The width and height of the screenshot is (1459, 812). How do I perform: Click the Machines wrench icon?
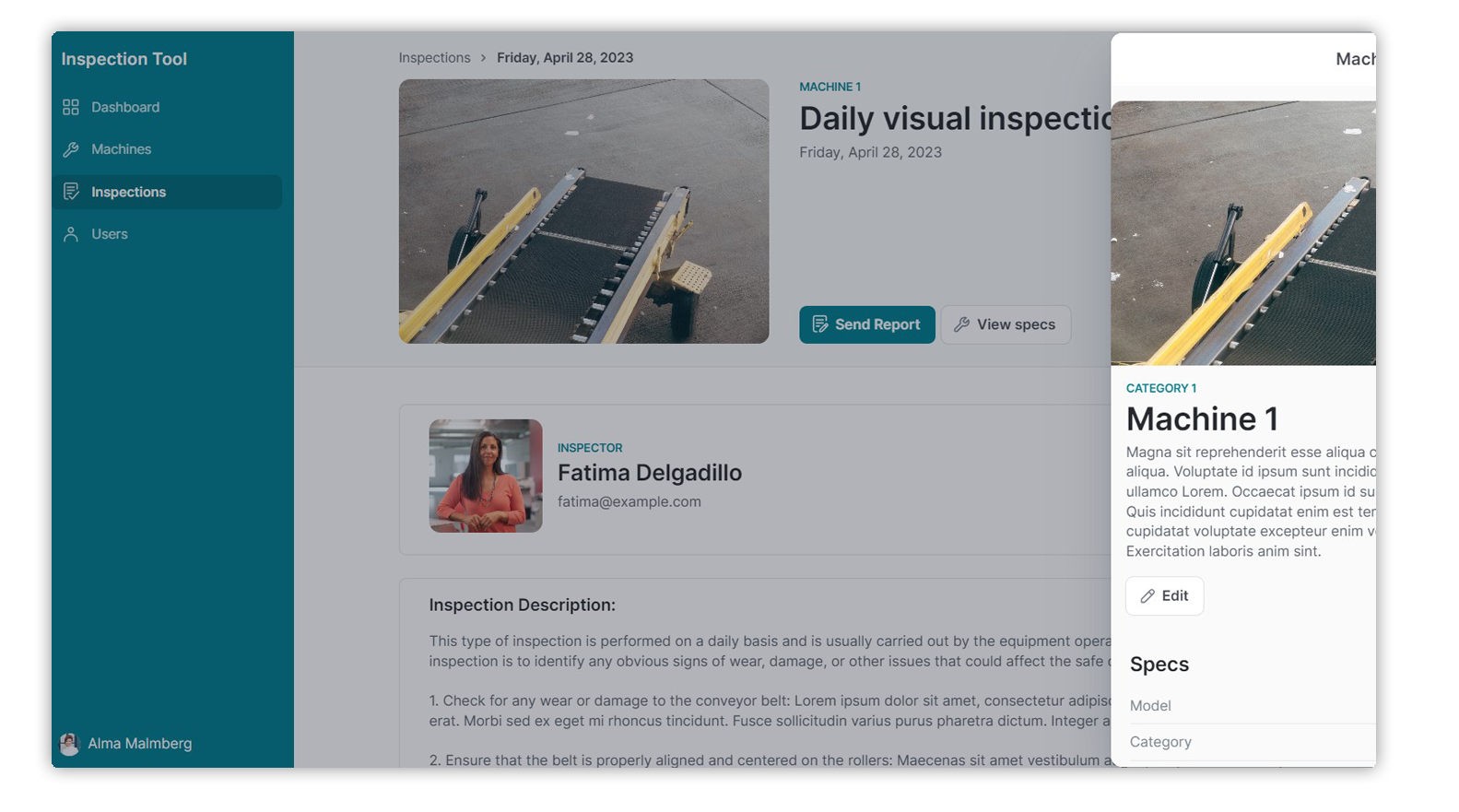(x=71, y=149)
